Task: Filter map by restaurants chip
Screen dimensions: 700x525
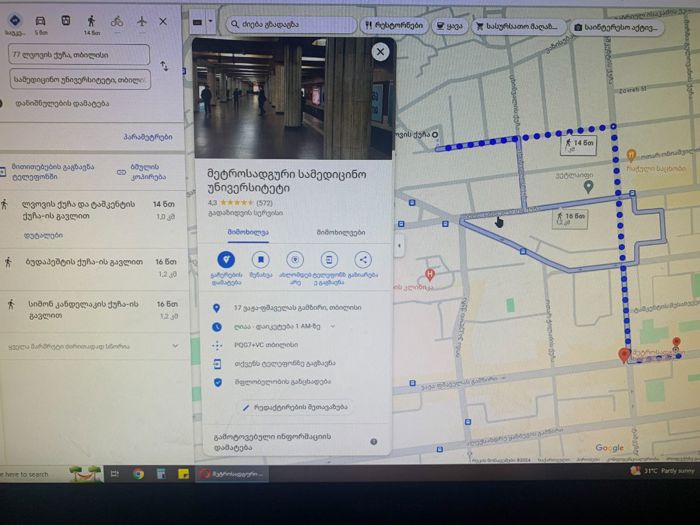Action: [394, 26]
